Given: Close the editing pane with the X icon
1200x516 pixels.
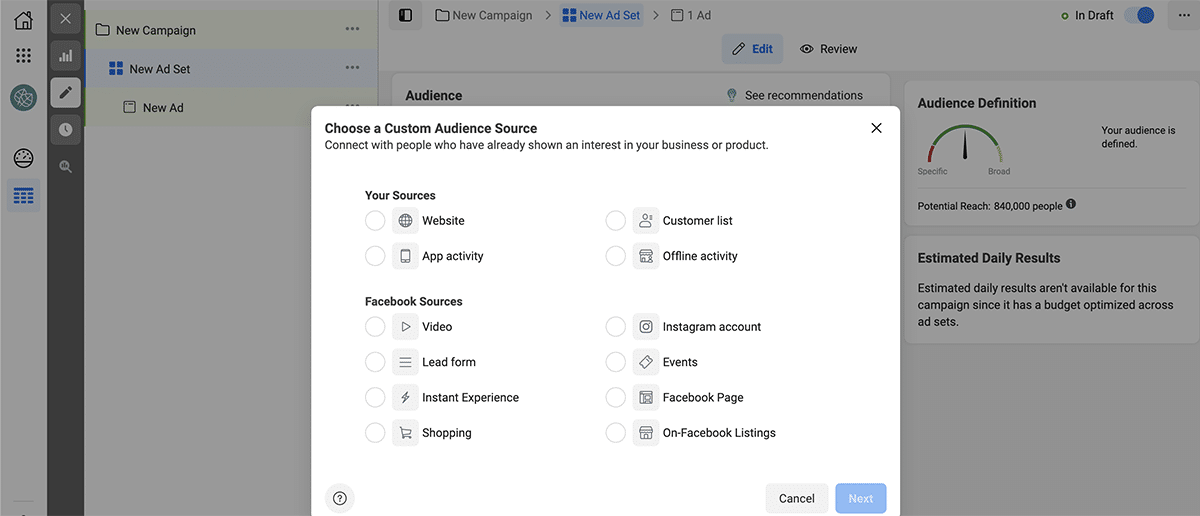Looking at the screenshot, I should click(65, 18).
